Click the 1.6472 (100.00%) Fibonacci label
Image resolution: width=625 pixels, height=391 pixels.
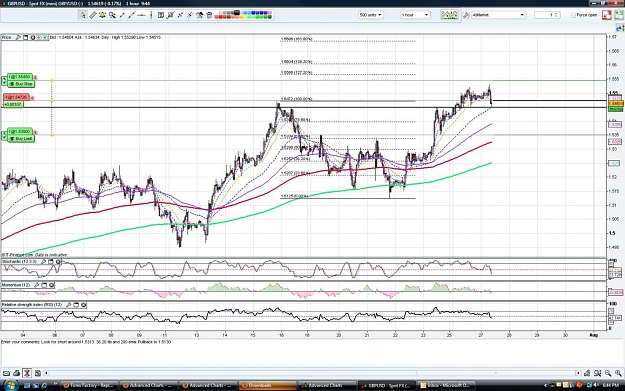pyautogui.click(x=297, y=99)
